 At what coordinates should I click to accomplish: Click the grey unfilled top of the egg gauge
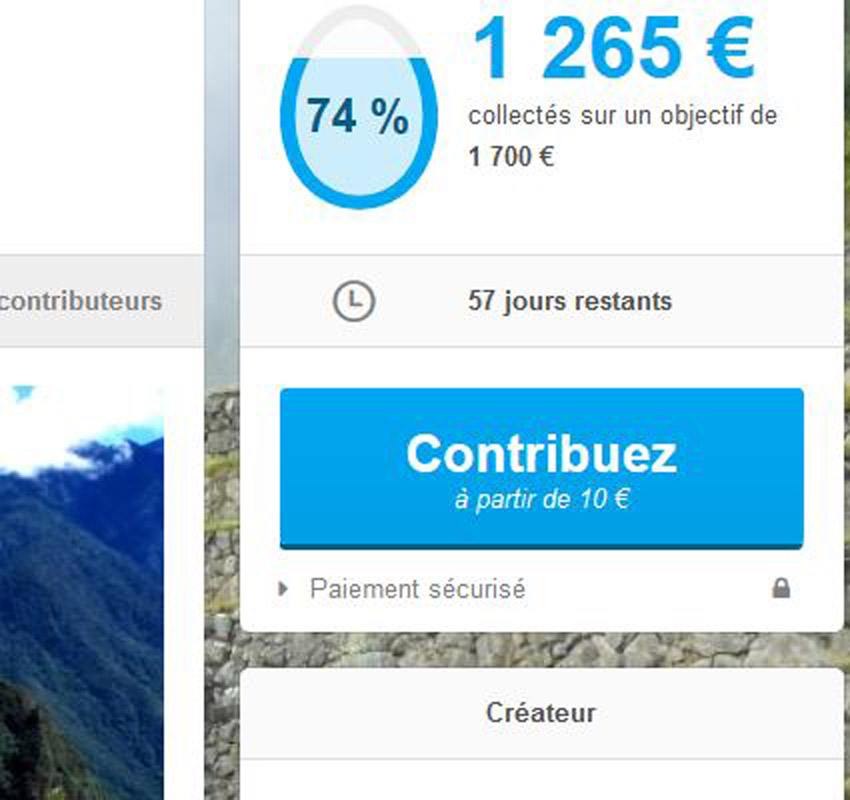(x=358, y=30)
